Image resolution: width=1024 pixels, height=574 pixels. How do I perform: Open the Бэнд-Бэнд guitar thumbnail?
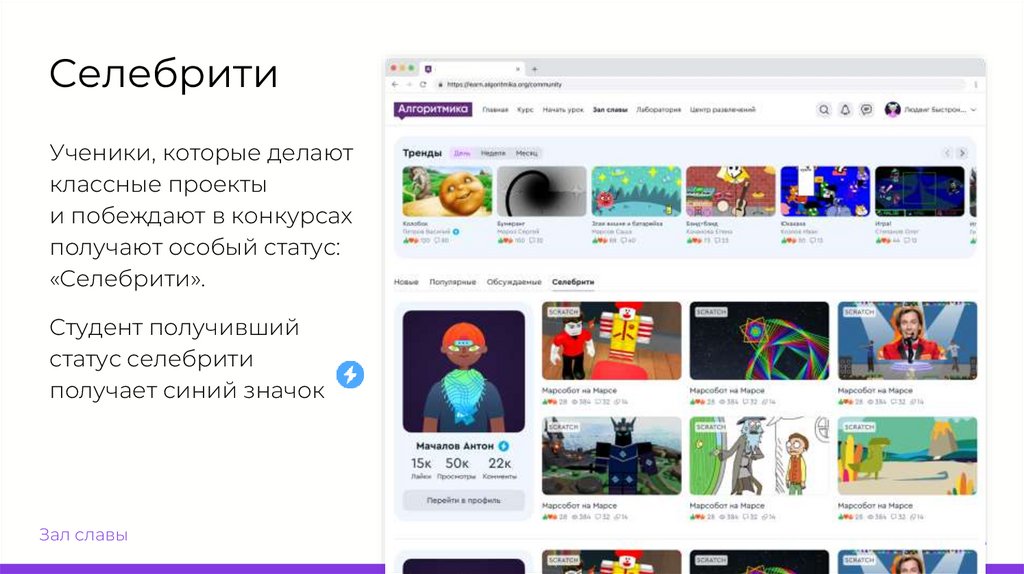click(x=731, y=191)
